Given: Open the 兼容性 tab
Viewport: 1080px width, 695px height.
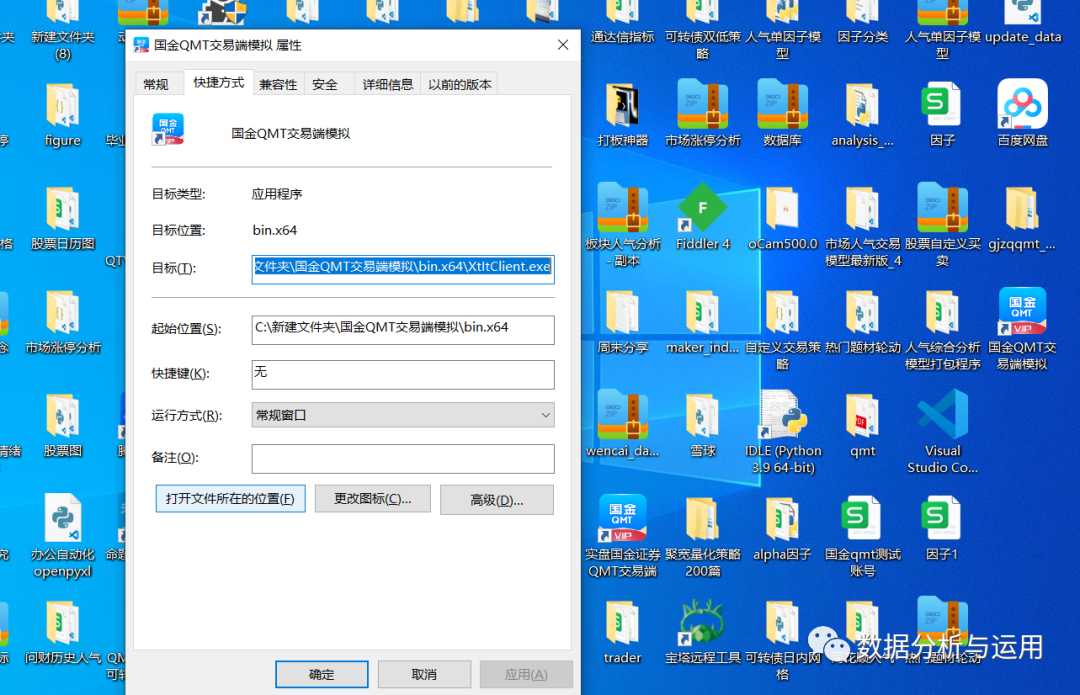Looking at the screenshot, I should pyautogui.click(x=278, y=84).
